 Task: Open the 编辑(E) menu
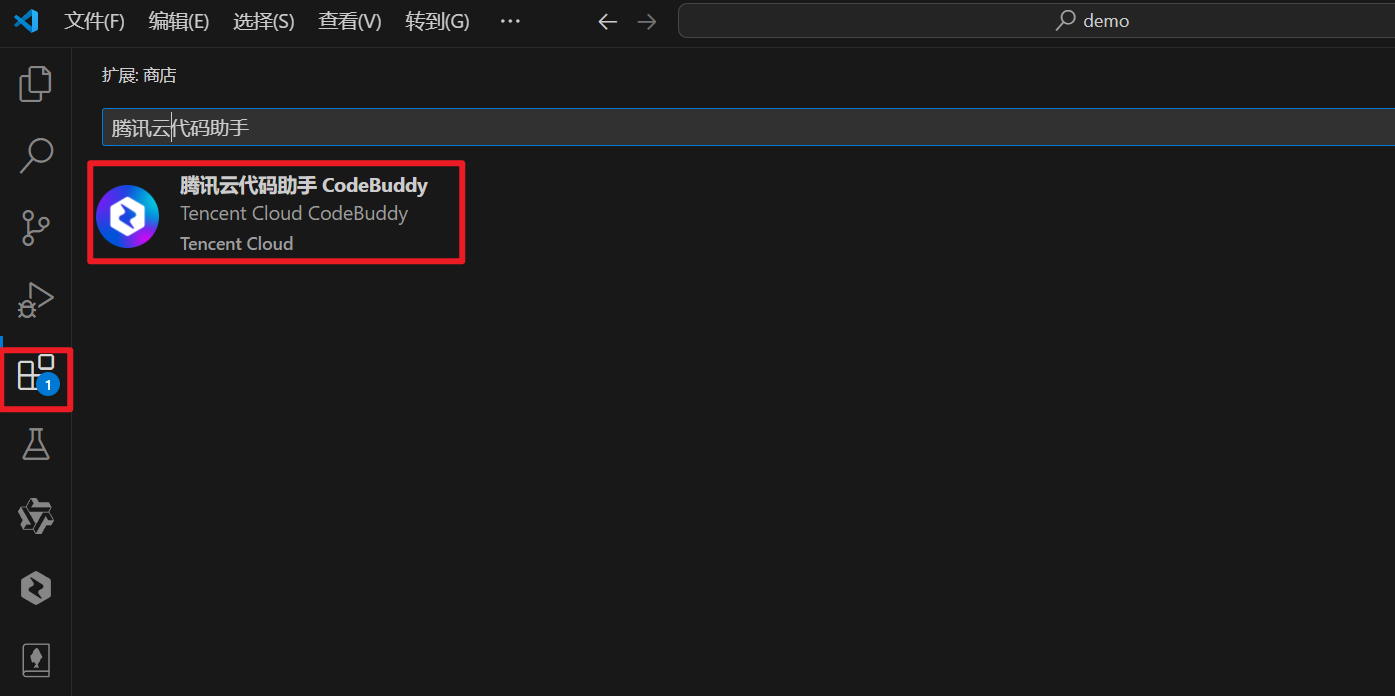point(179,21)
